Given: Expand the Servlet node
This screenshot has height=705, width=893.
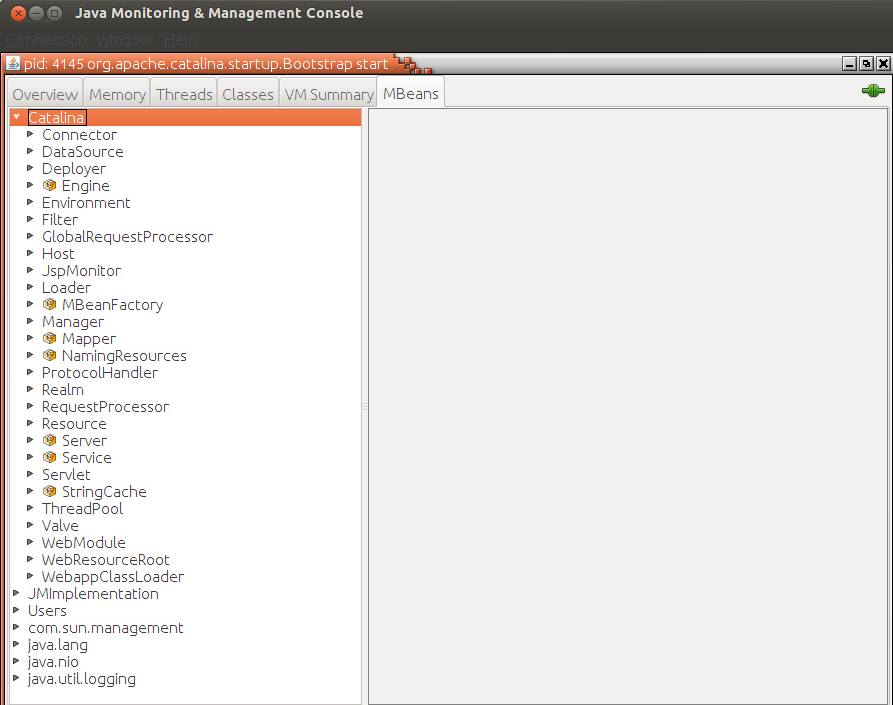Looking at the screenshot, I should point(30,474).
